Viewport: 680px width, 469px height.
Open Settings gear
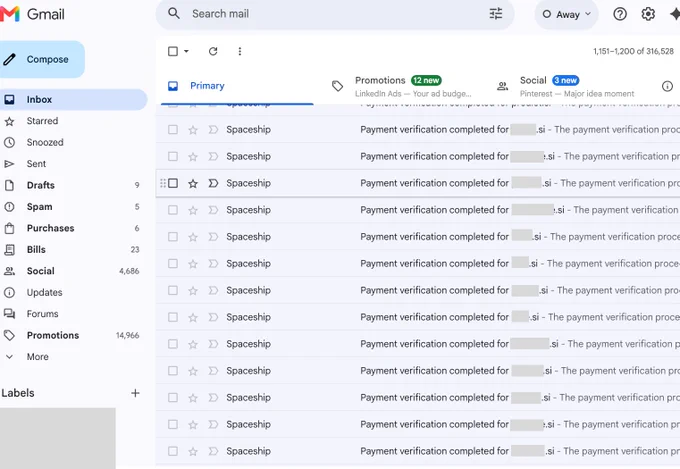tap(648, 14)
